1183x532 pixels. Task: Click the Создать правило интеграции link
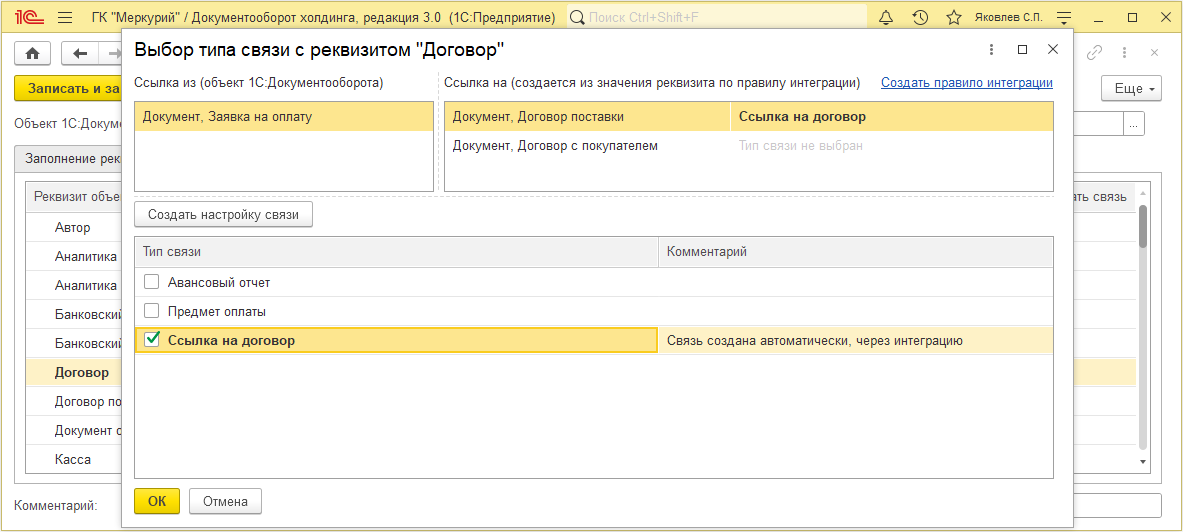click(x=966, y=83)
